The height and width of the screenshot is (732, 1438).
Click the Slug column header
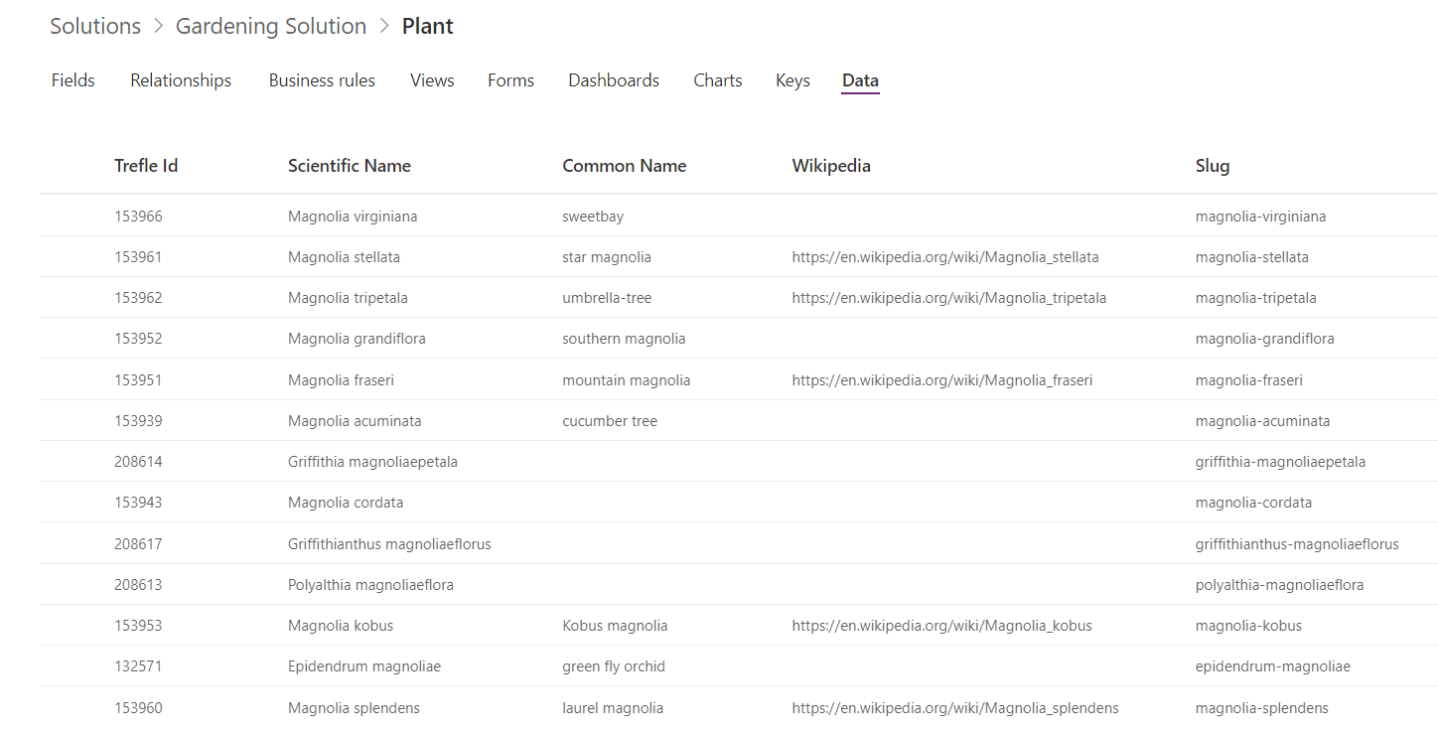pyautogui.click(x=1212, y=167)
